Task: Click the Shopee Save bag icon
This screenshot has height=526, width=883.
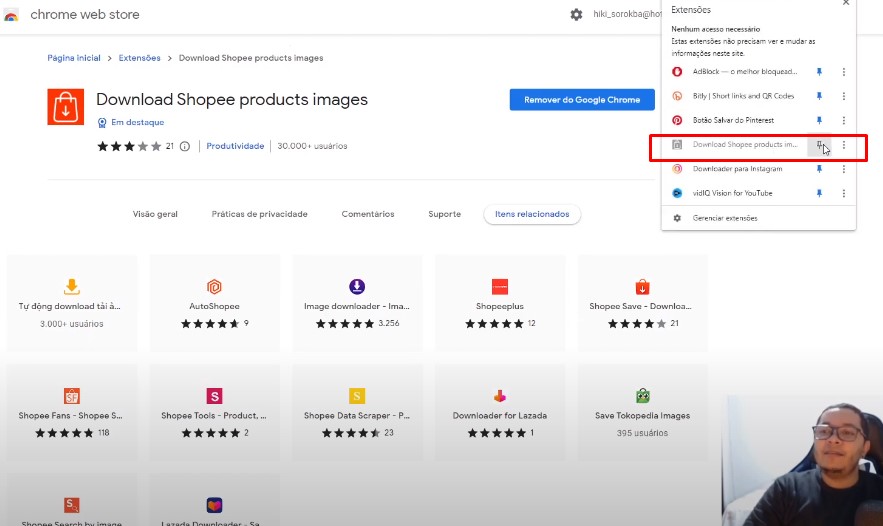Action: tap(643, 287)
